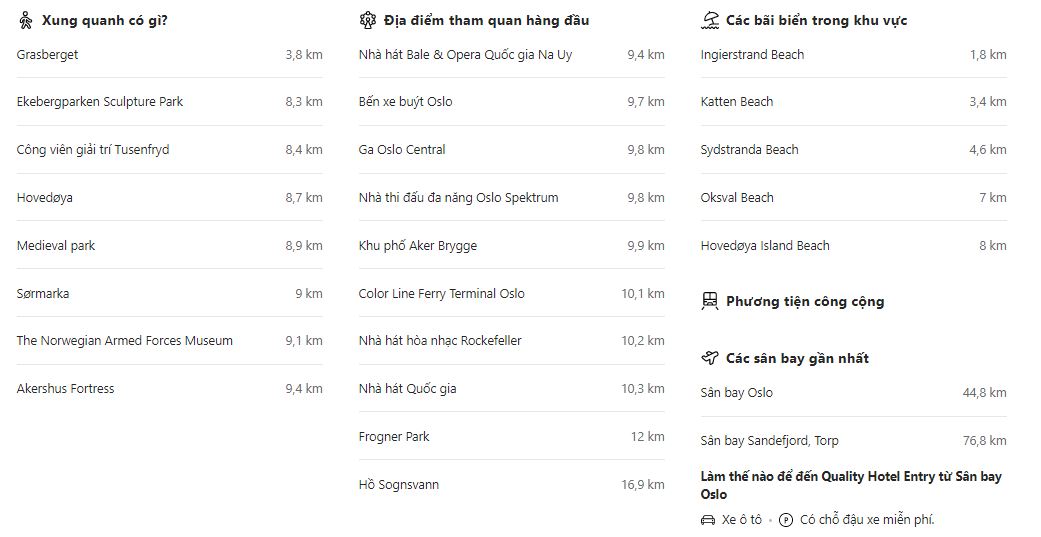Click the Xe ô tô transport option
The image size is (1041, 537).
pos(741,520)
